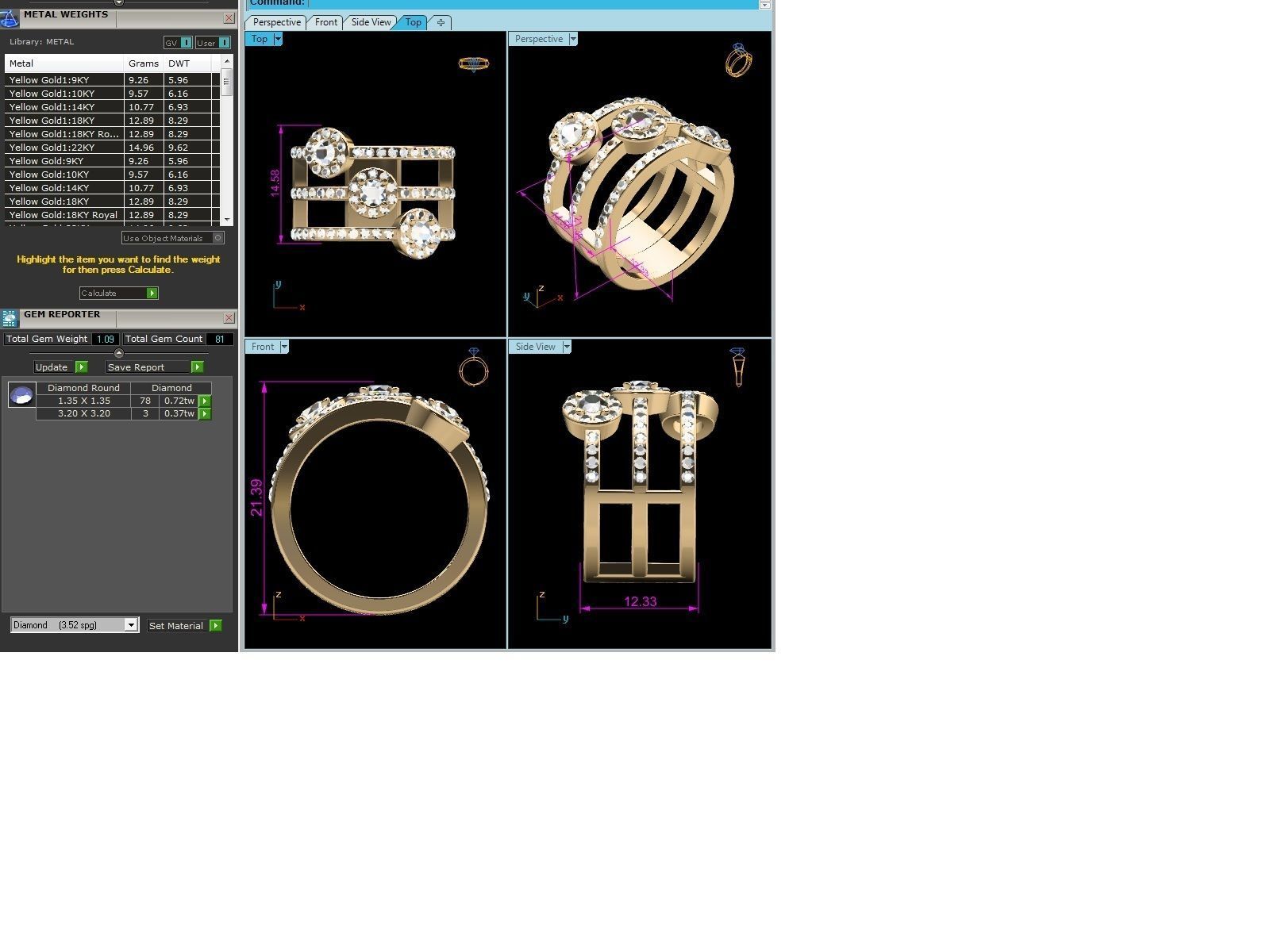This screenshot has height=952, width=1270.
Task: Collapse the Gem Reporter totals arrow handle
Action: click(x=119, y=353)
